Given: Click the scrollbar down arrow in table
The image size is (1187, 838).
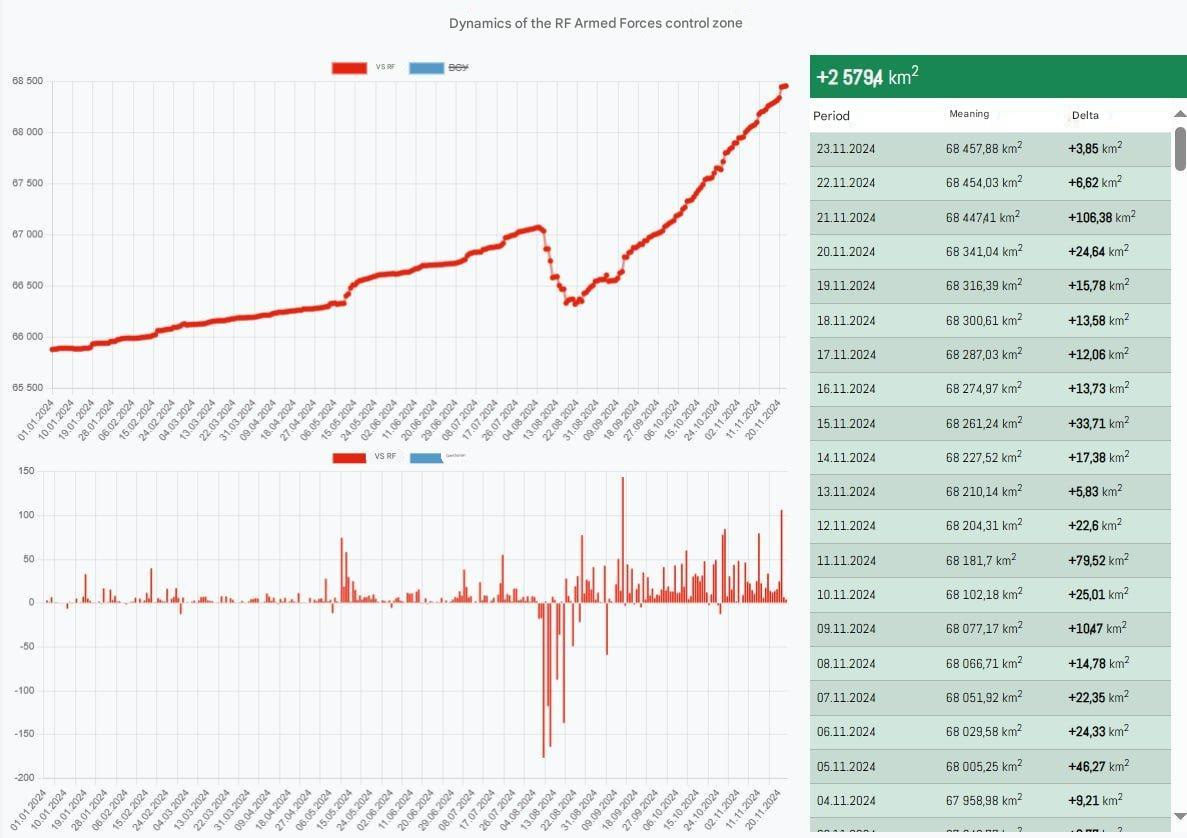Looking at the screenshot, I should point(1179,815).
